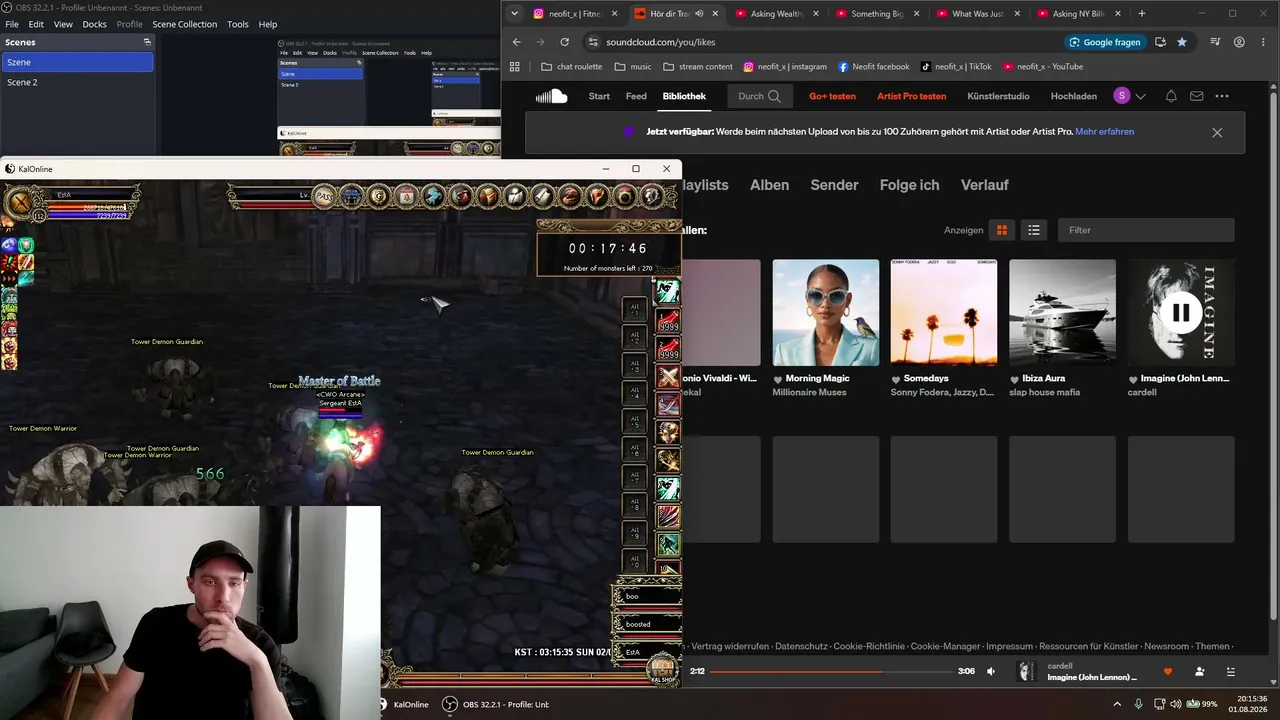Click the Hochladen upload link
Image resolution: width=1280 pixels, height=720 pixels.
pyautogui.click(x=1074, y=96)
